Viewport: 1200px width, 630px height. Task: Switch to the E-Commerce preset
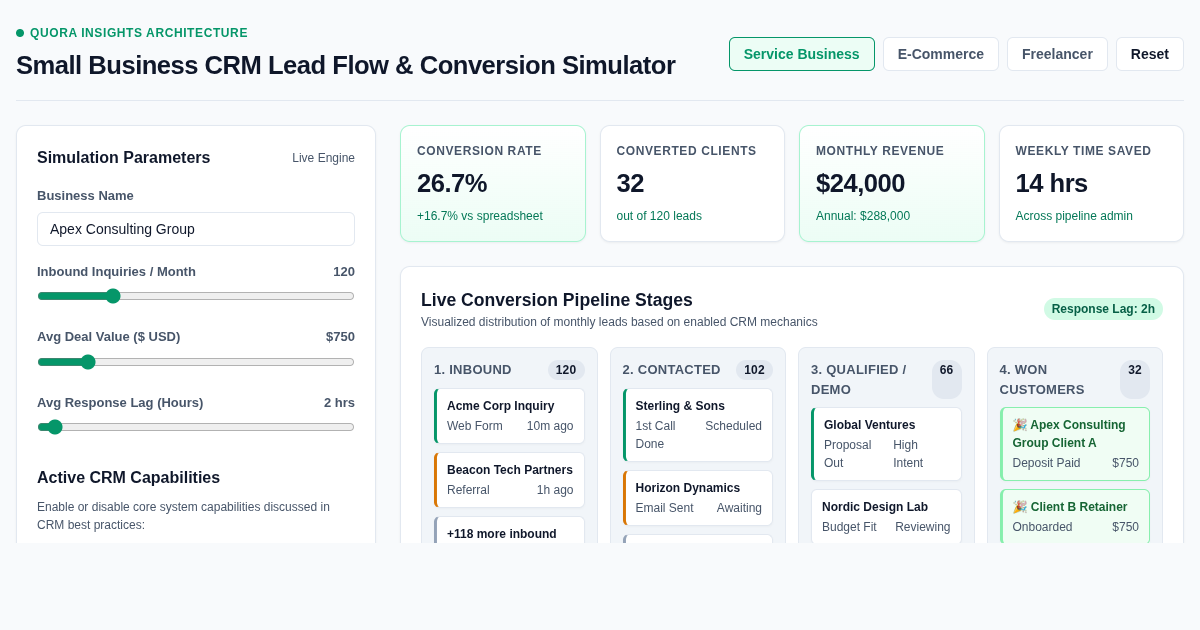(x=941, y=54)
